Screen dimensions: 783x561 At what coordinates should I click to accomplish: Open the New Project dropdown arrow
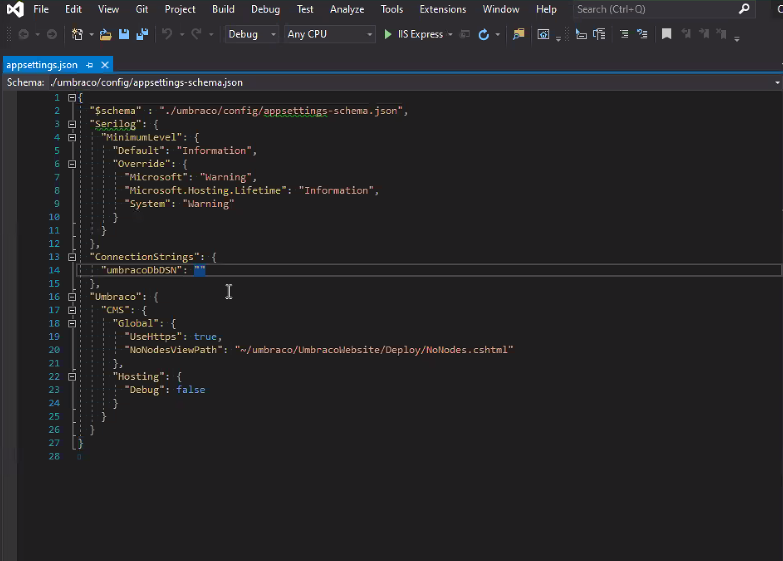pyautogui.click(x=91, y=34)
